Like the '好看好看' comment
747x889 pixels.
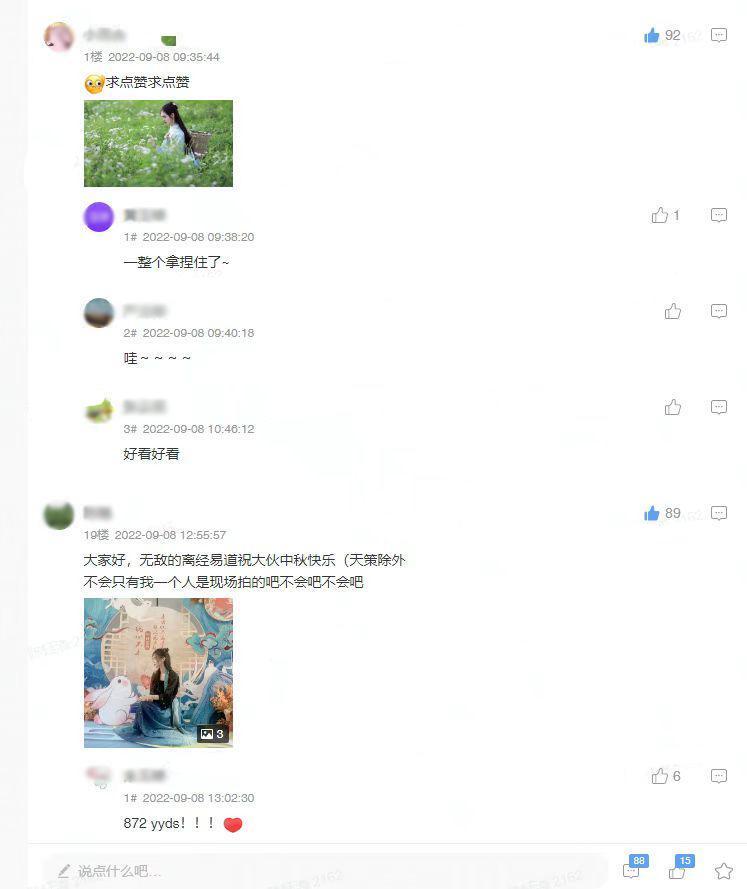[673, 407]
